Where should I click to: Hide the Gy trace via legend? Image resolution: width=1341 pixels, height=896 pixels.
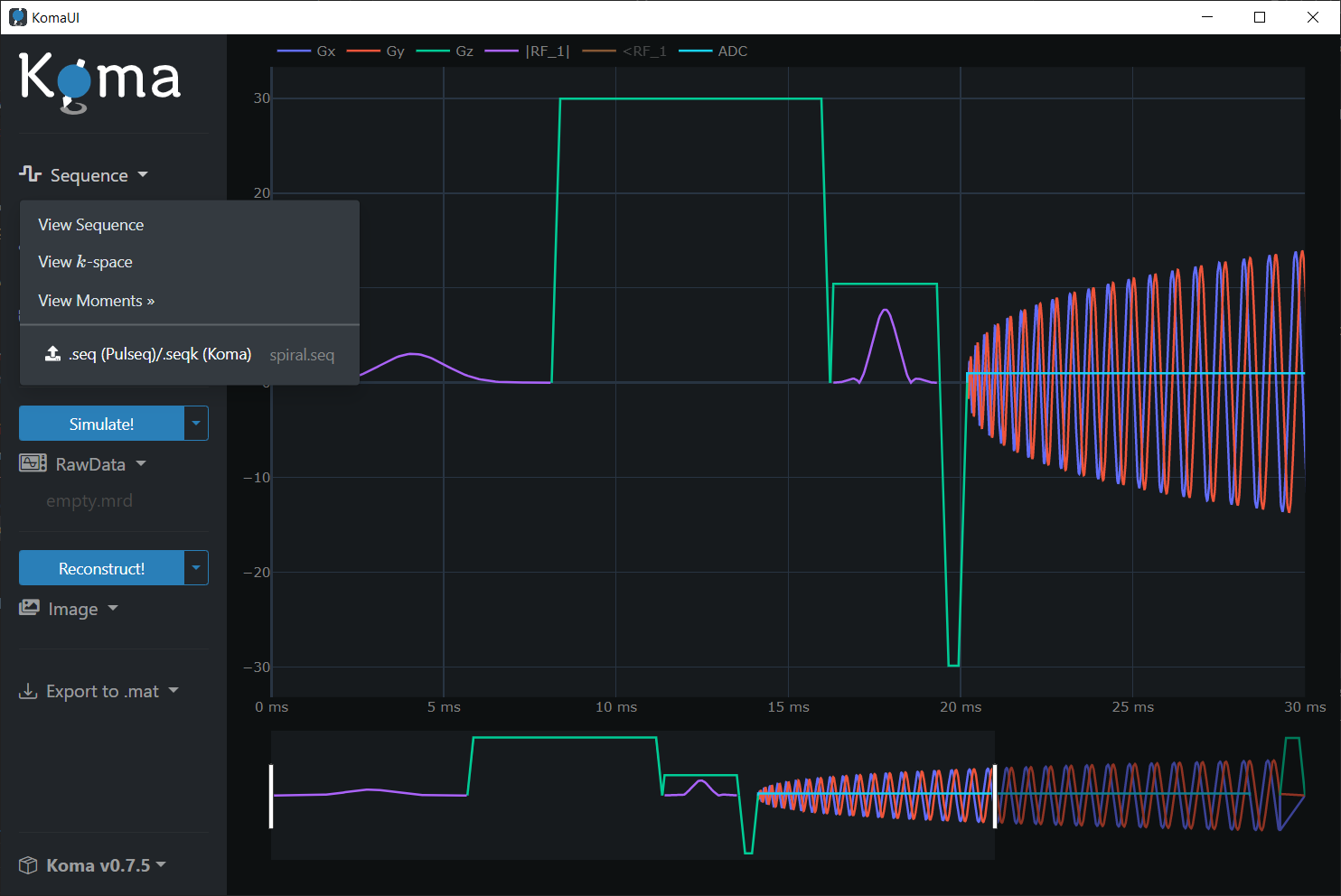pyautogui.click(x=377, y=51)
